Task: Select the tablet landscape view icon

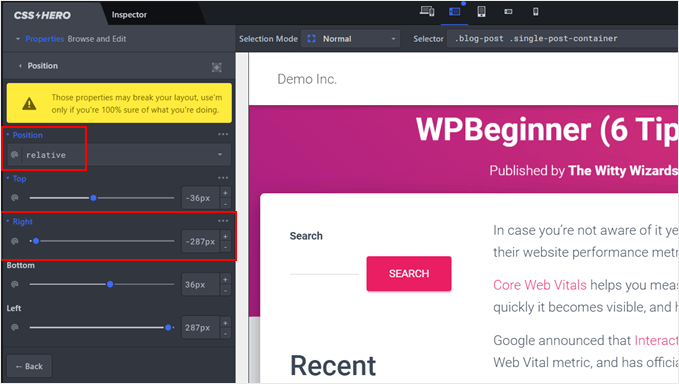Action: 454,12
